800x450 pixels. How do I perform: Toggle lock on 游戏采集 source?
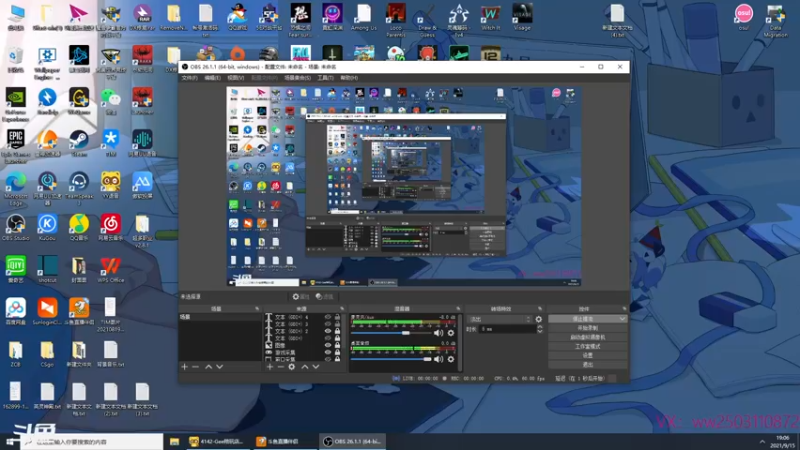coord(337,352)
